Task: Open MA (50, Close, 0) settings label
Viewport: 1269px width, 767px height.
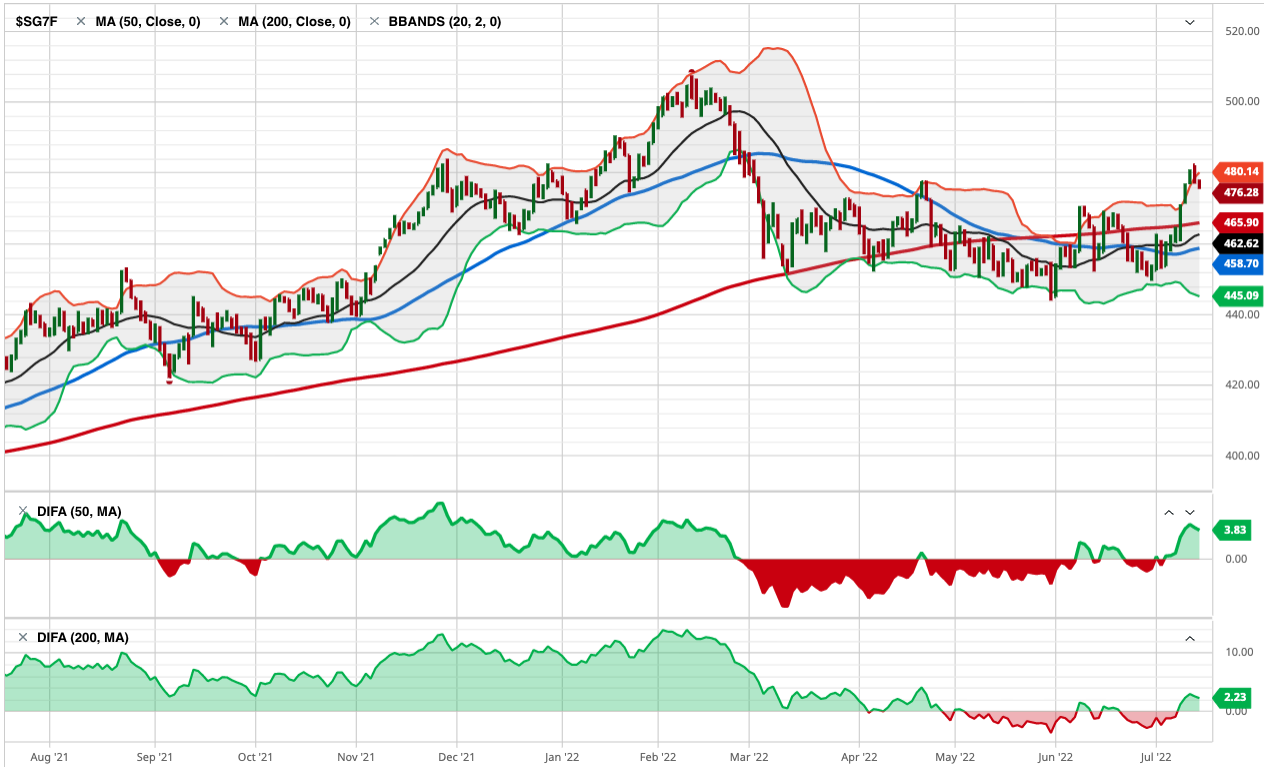Action: click(148, 22)
